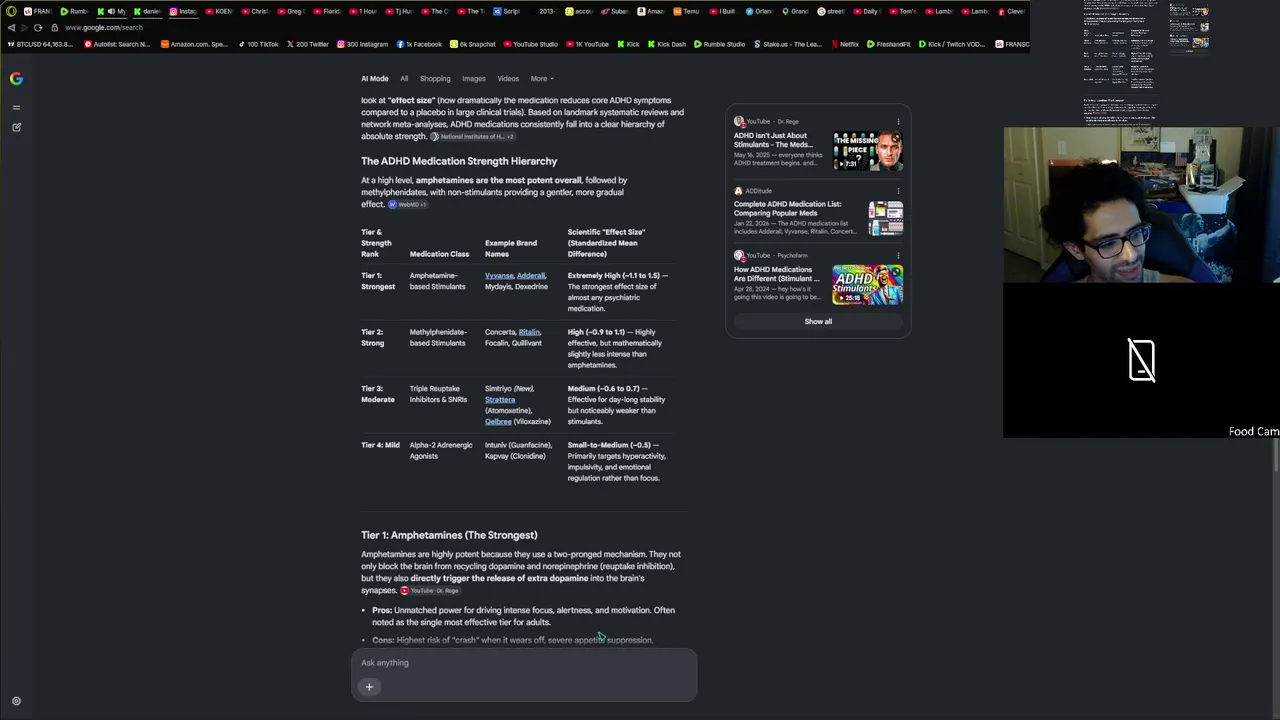Switch to the Script browser tab
This screenshot has height=720, width=1280.
click(507, 11)
